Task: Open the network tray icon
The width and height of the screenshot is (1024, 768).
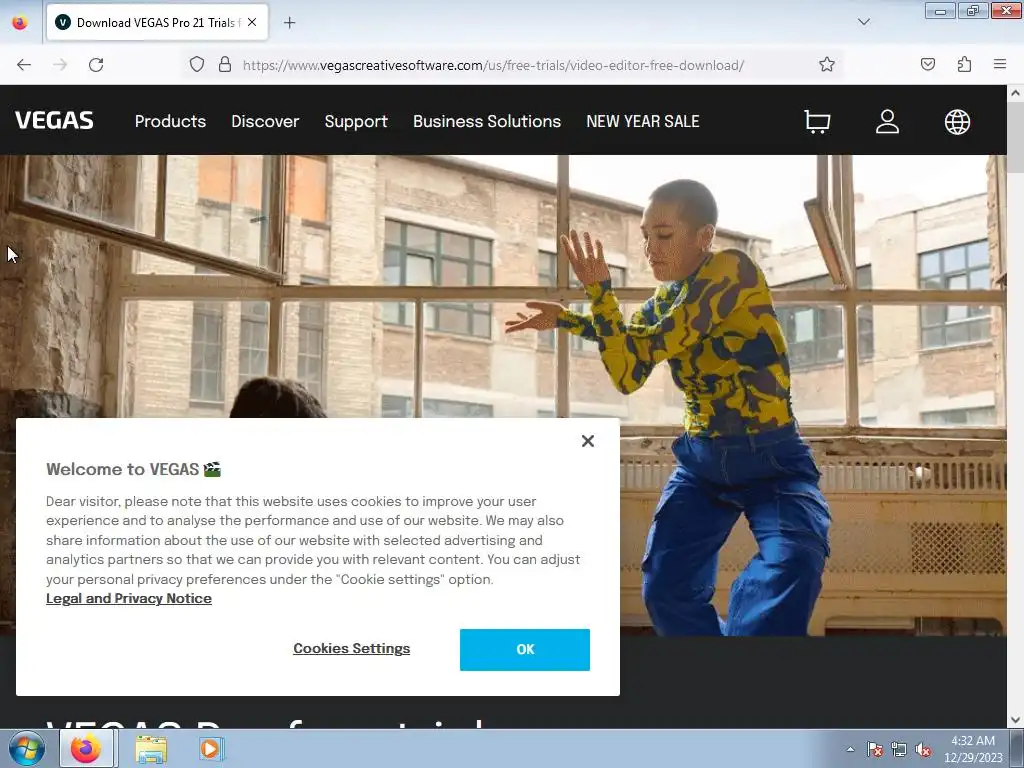Action: point(899,749)
